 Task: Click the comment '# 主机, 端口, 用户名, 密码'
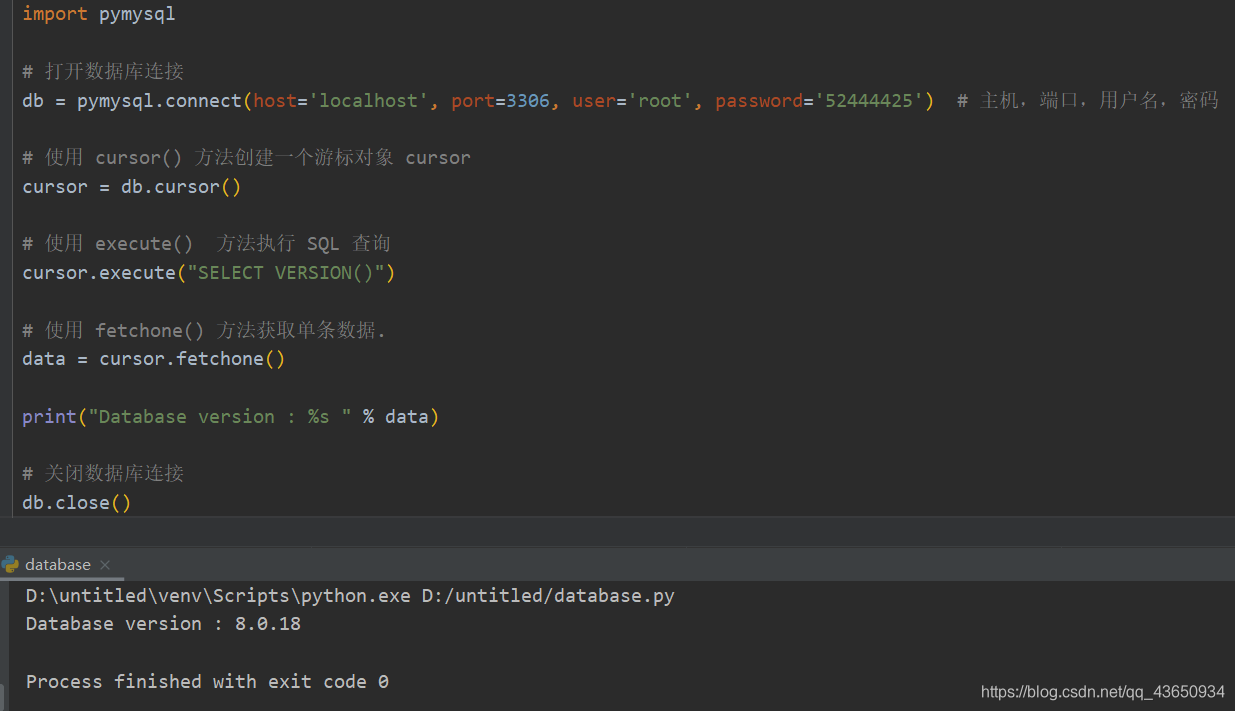pos(1088,101)
